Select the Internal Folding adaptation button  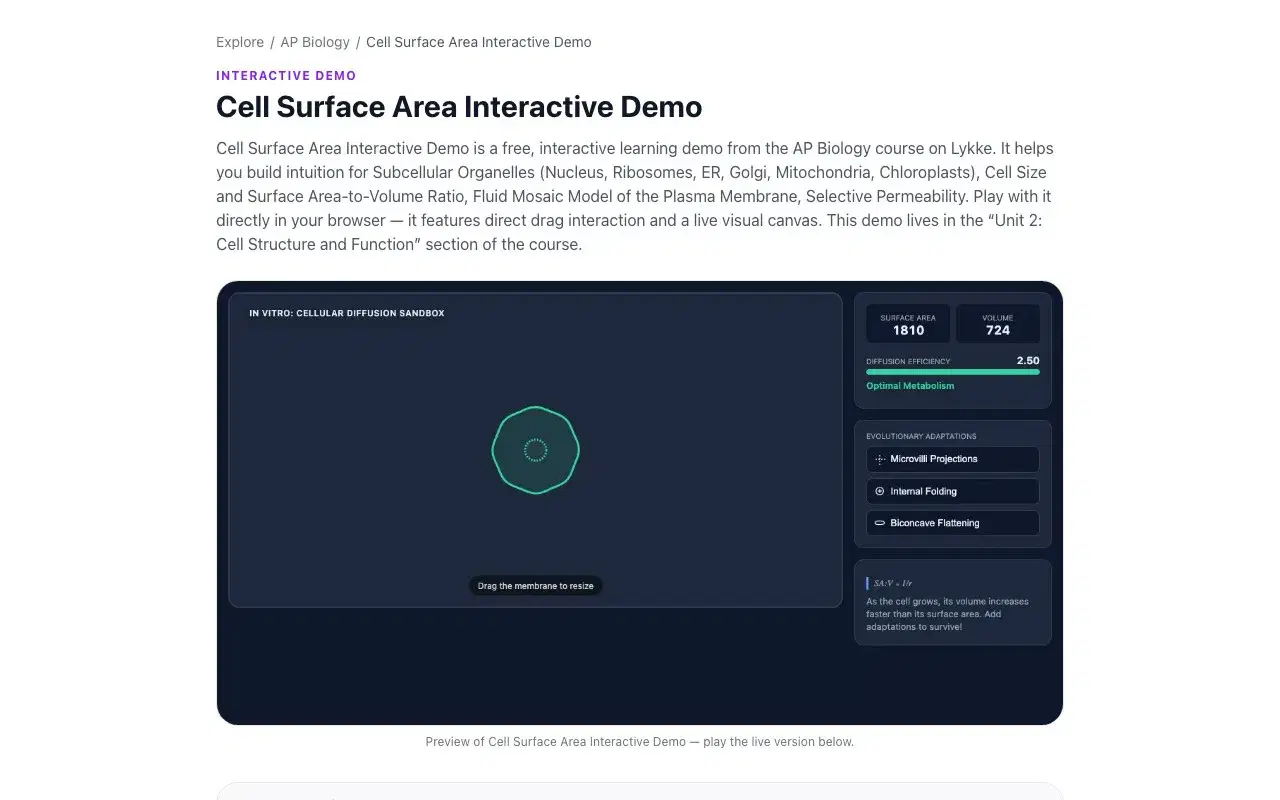(x=952, y=491)
